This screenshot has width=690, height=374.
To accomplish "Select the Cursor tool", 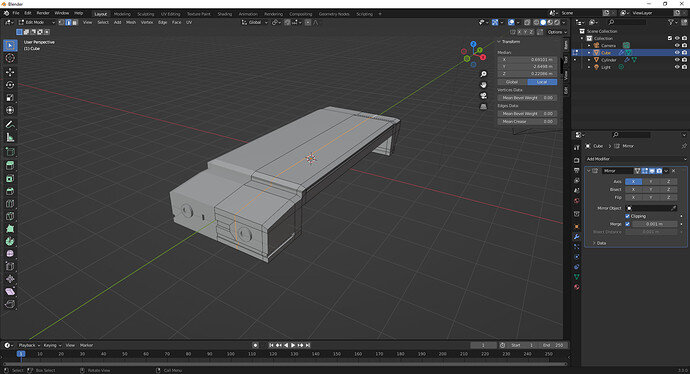I will coord(10,58).
